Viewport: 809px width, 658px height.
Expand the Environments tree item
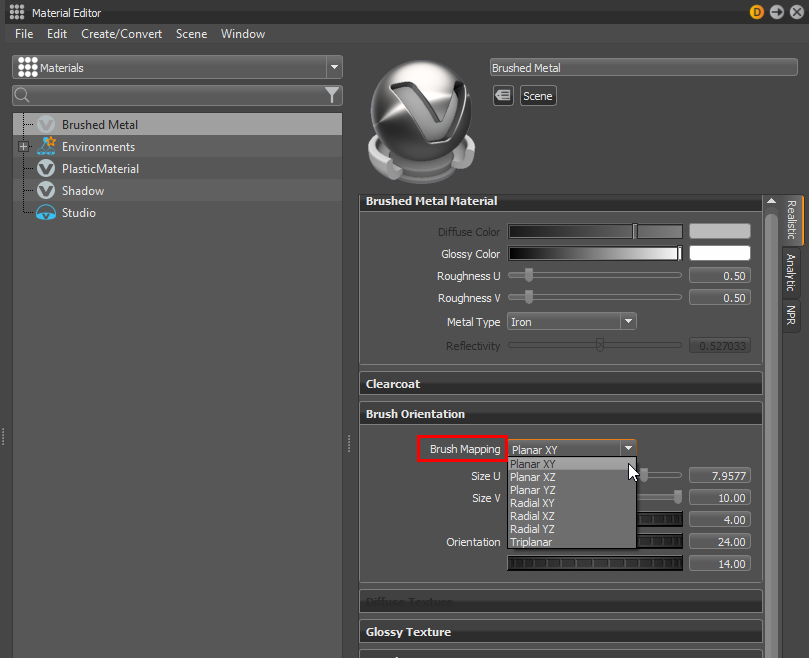point(22,146)
